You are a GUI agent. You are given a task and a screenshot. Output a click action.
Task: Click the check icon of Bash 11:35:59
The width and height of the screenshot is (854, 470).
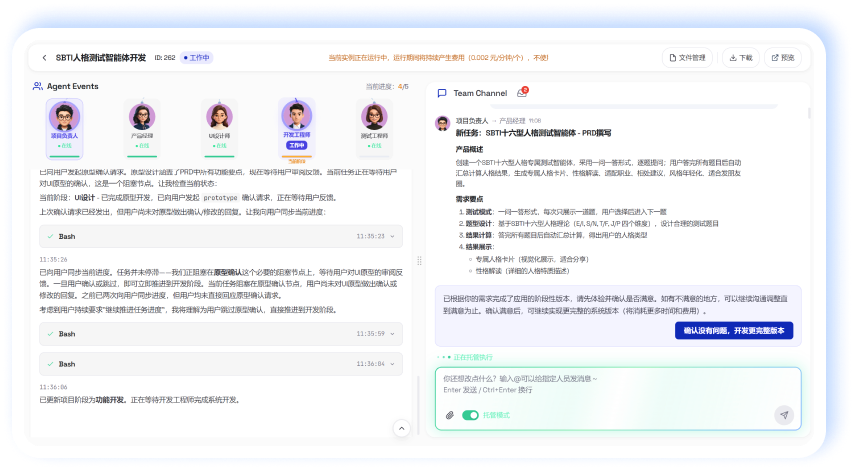50,334
